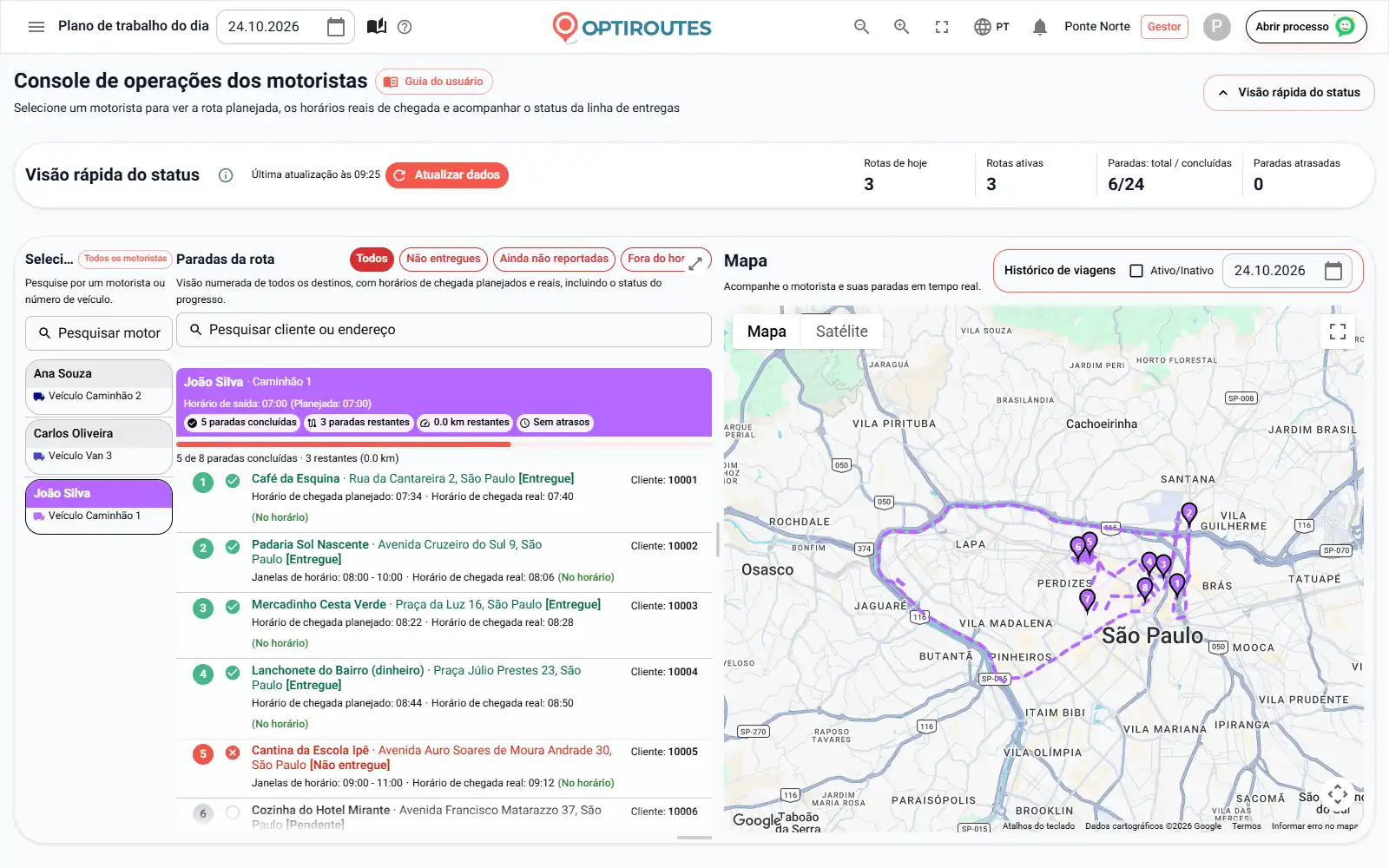Click the map book icon in header

[377, 27]
